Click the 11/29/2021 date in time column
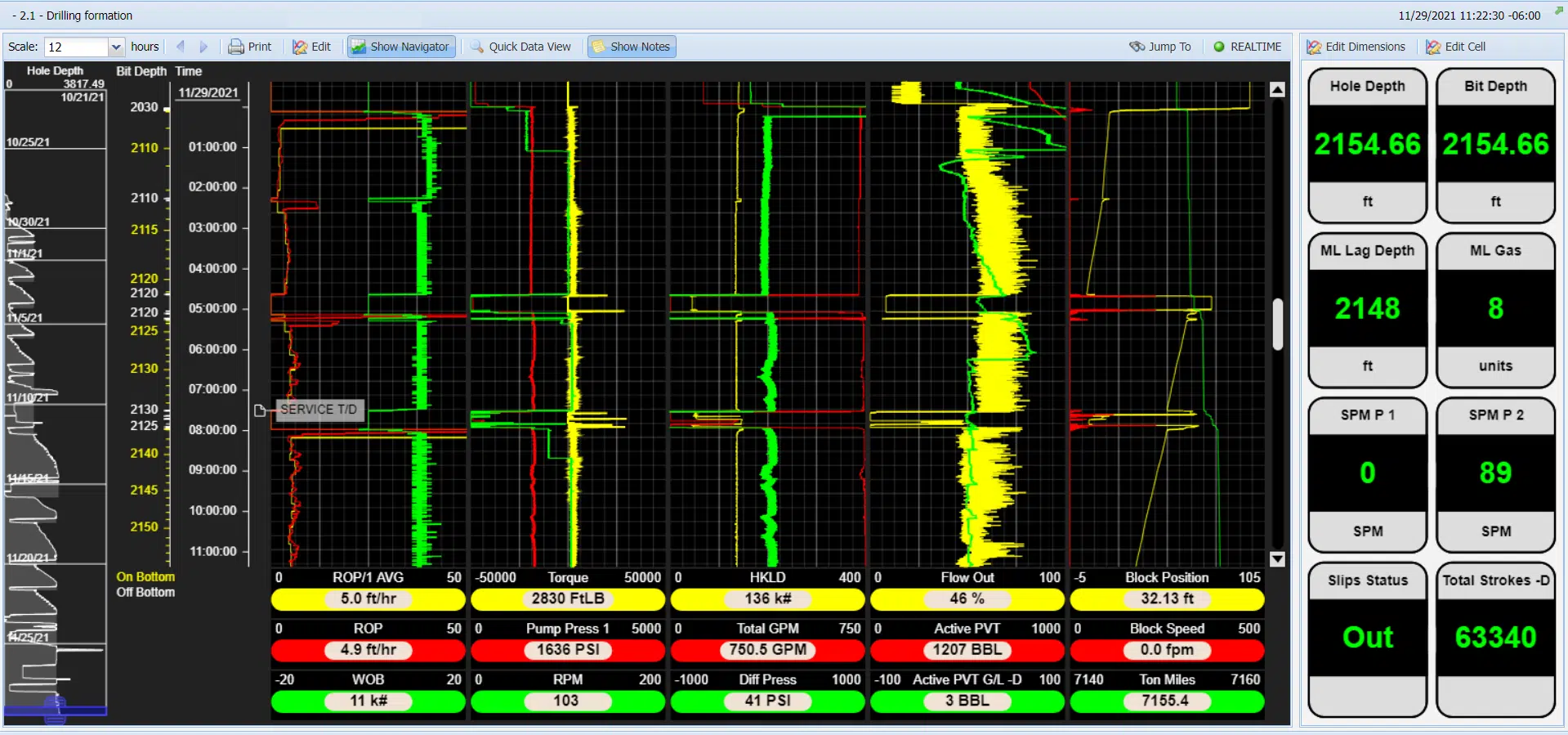This screenshot has width=1568, height=735. pyautogui.click(x=208, y=92)
